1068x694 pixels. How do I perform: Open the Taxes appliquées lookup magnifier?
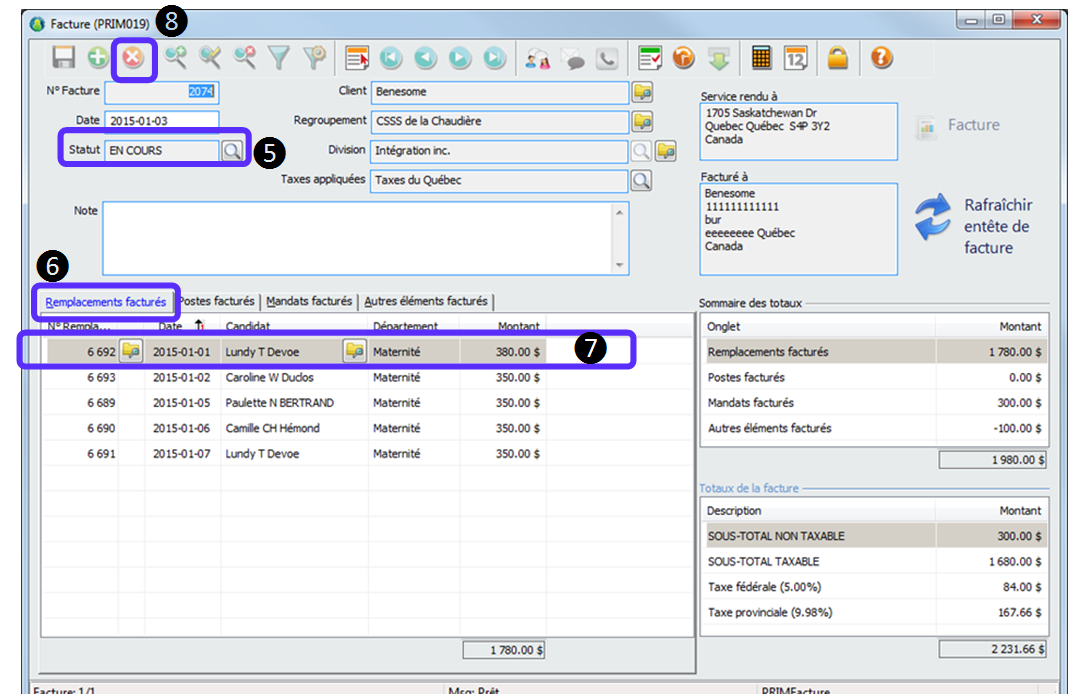pyautogui.click(x=641, y=181)
